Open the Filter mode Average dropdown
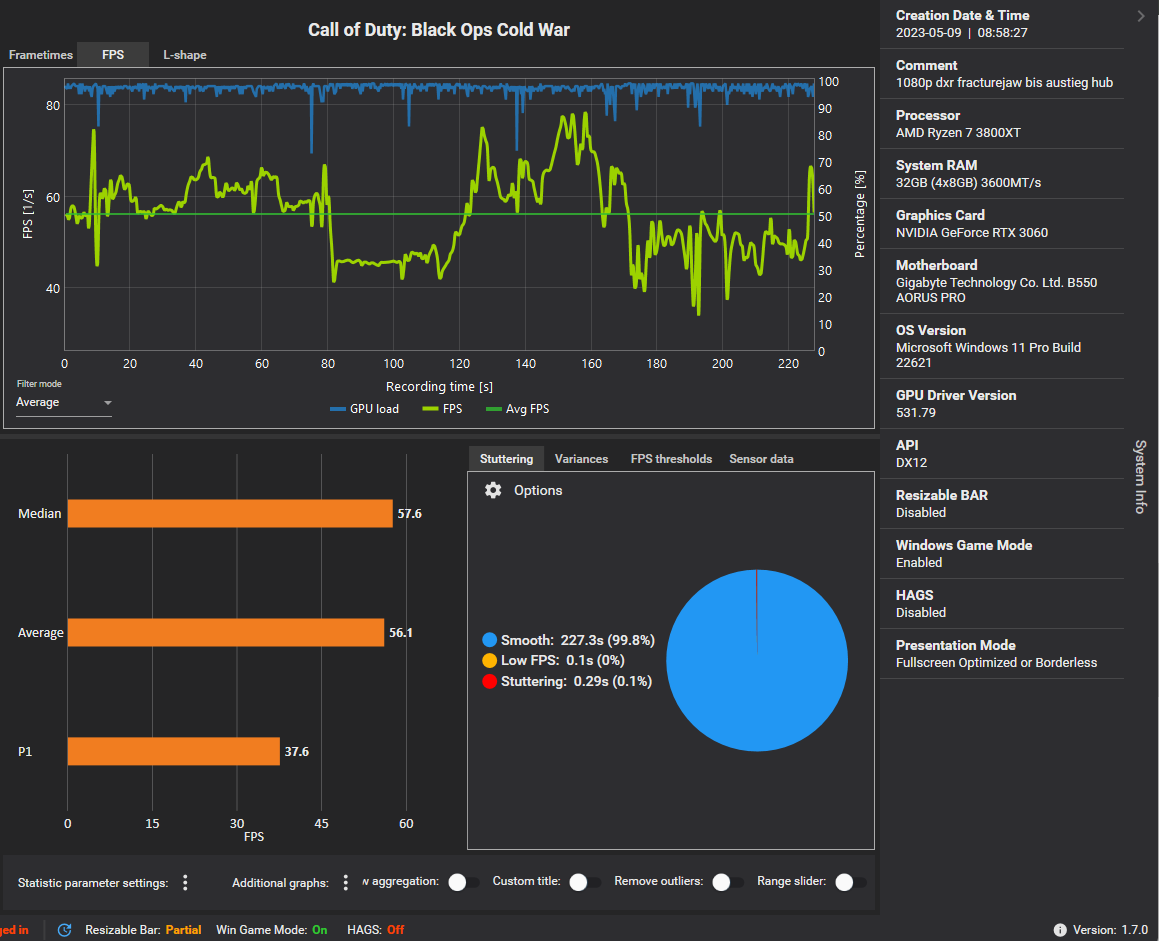 (x=64, y=403)
